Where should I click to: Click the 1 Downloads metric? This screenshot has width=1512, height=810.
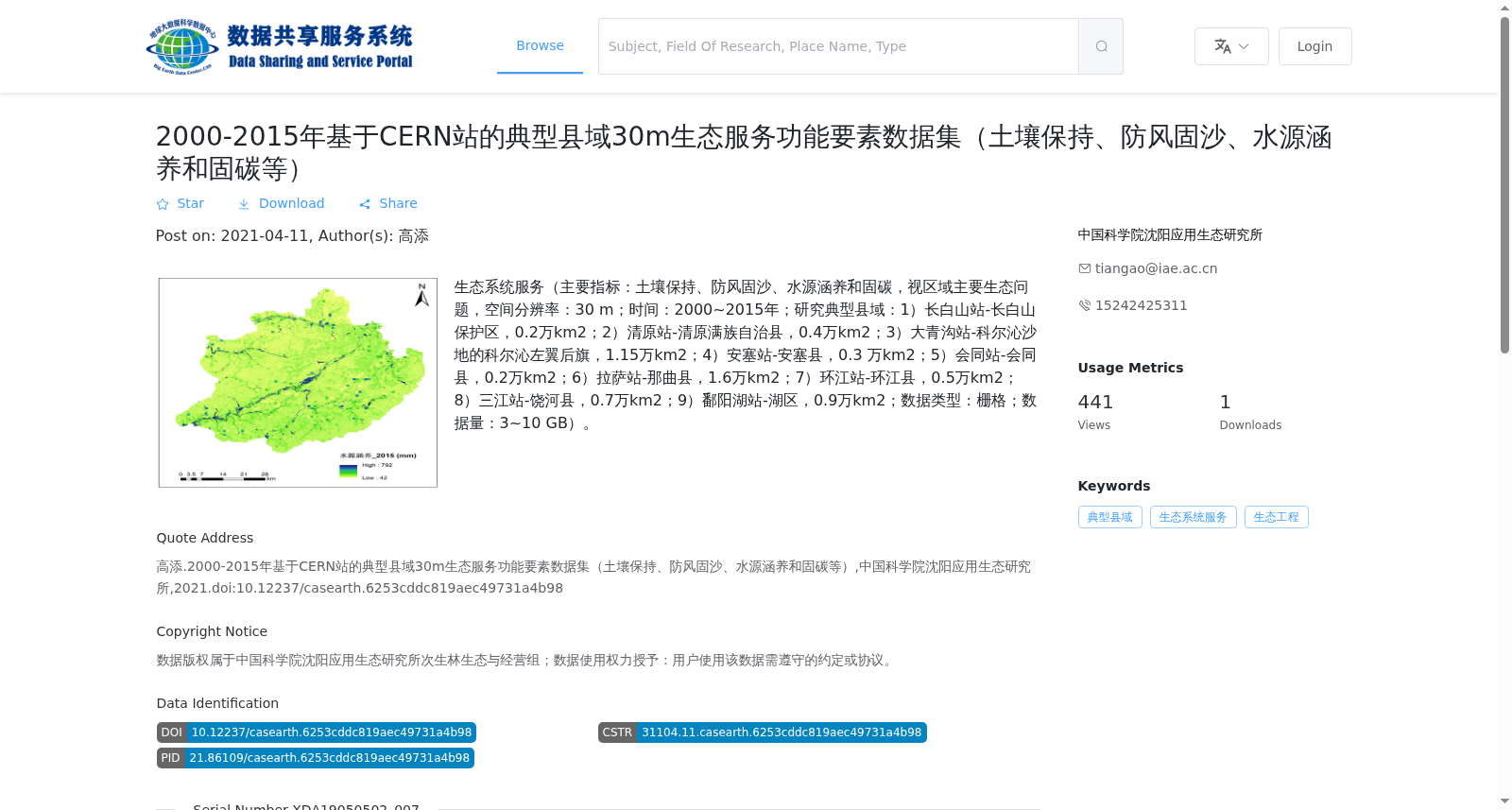pyautogui.click(x=1250, y=412)
